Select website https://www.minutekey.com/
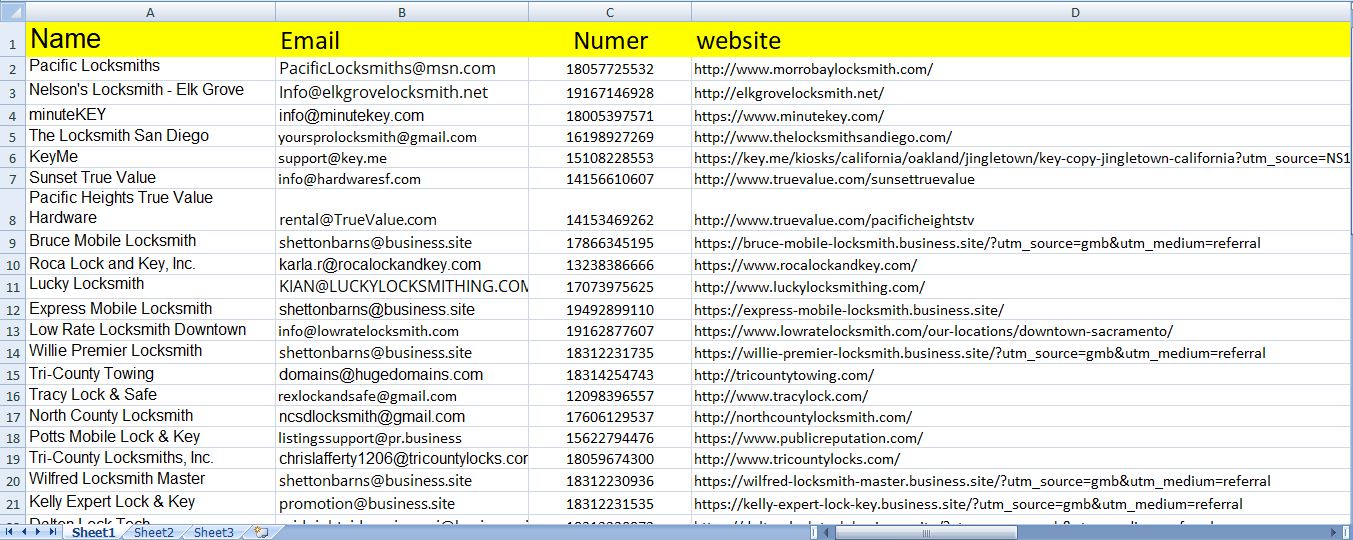 click(1022, 115)
